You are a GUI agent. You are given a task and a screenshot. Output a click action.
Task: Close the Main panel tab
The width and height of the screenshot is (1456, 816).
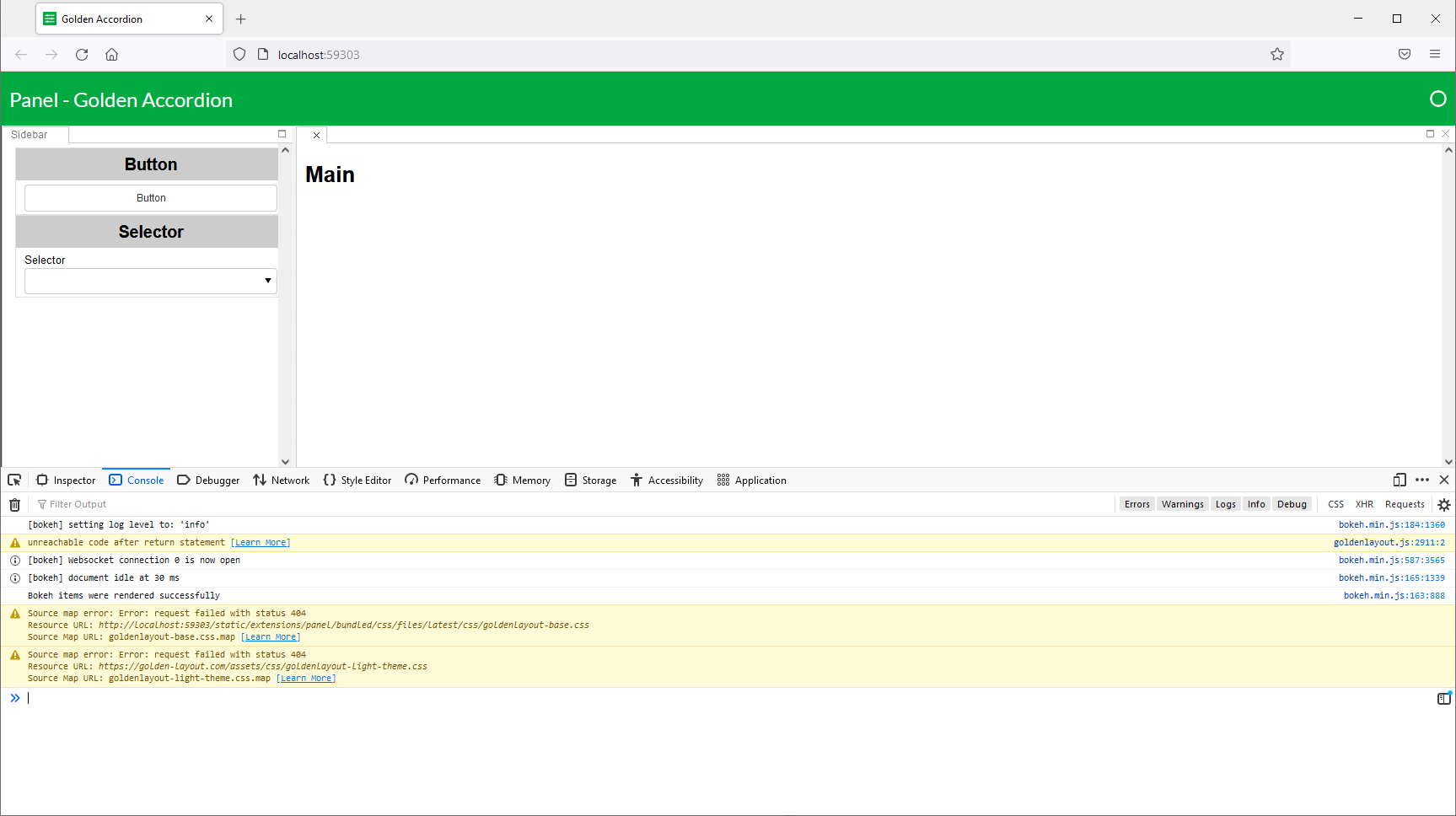(x=317, y=135)
